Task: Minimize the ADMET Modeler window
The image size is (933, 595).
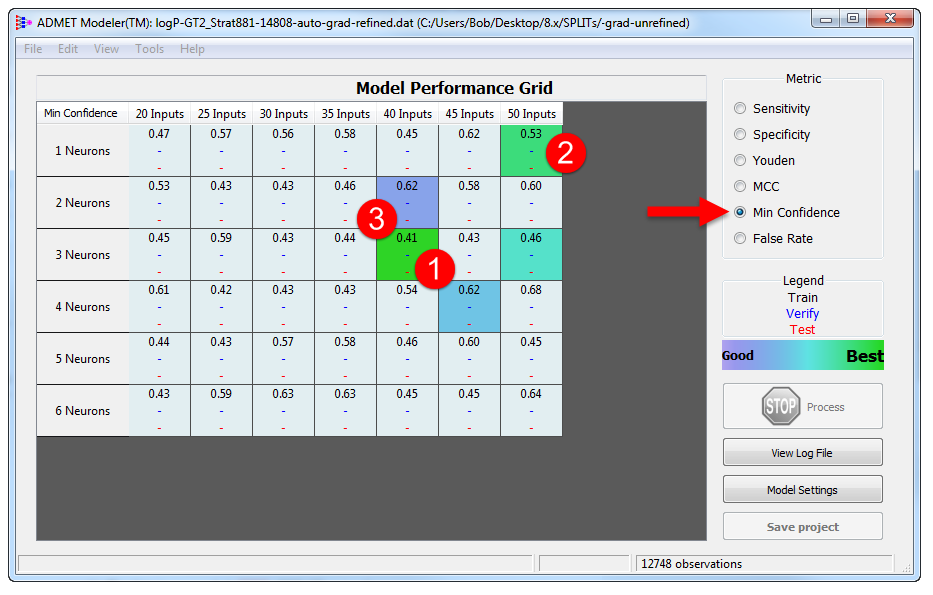Action: (826, 19)
